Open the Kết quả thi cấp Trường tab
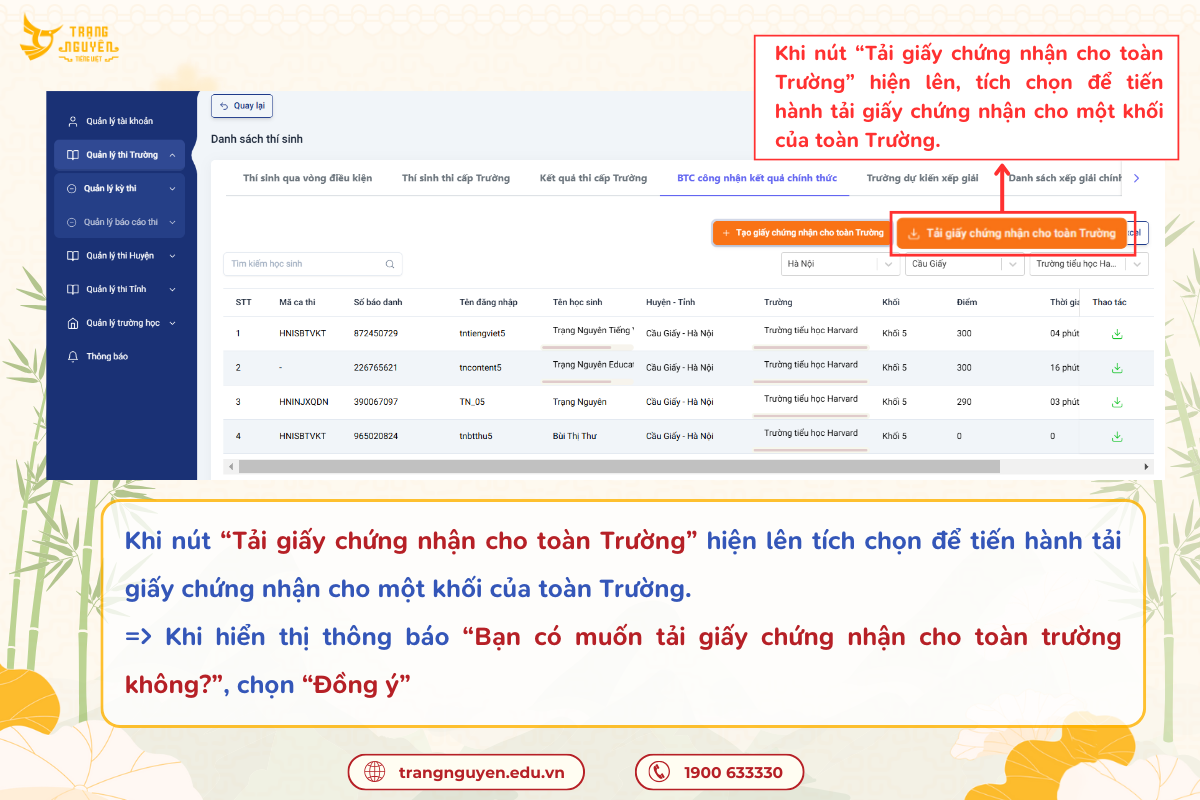1200x800 pixels. [x=593, y=178]
